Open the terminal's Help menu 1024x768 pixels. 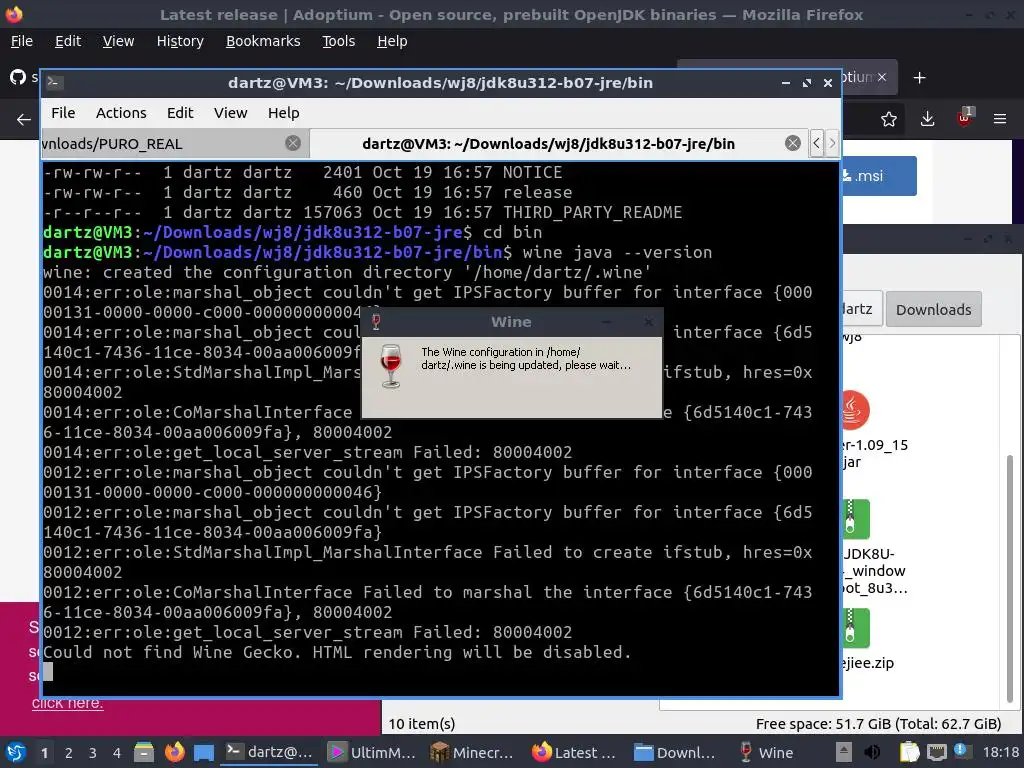tap(283, 113)
